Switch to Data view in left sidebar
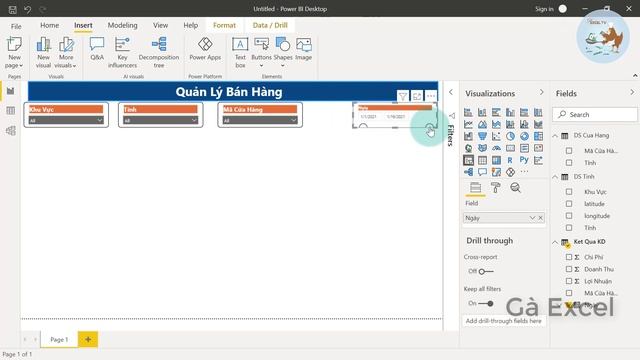Image resolution: width=640 pixels, height=360 pixels. (11, 111)
